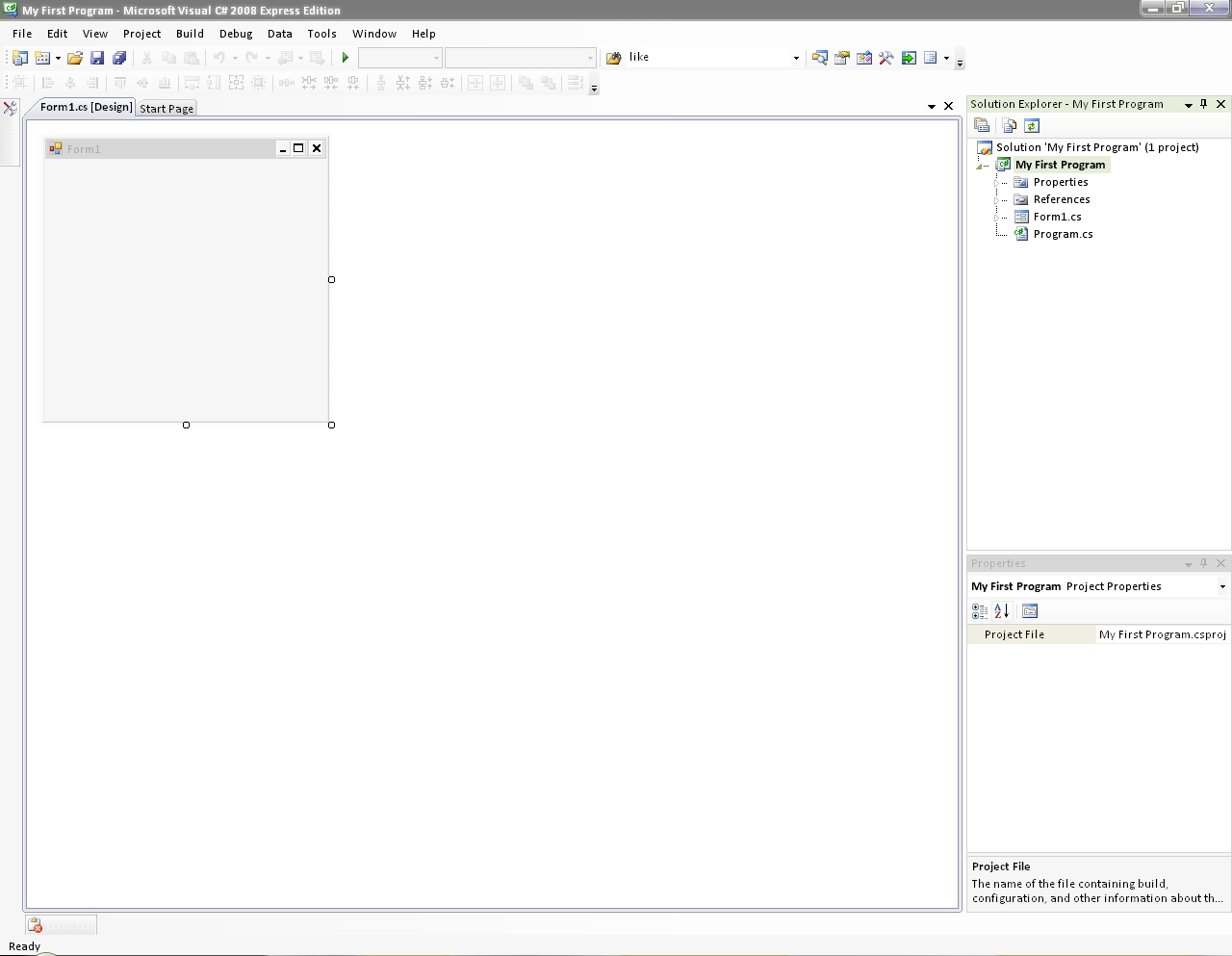Viewport: 1232px width, 956px height.
Task: Open Object Browser from the toolbar icon
Action: (864, 58)
